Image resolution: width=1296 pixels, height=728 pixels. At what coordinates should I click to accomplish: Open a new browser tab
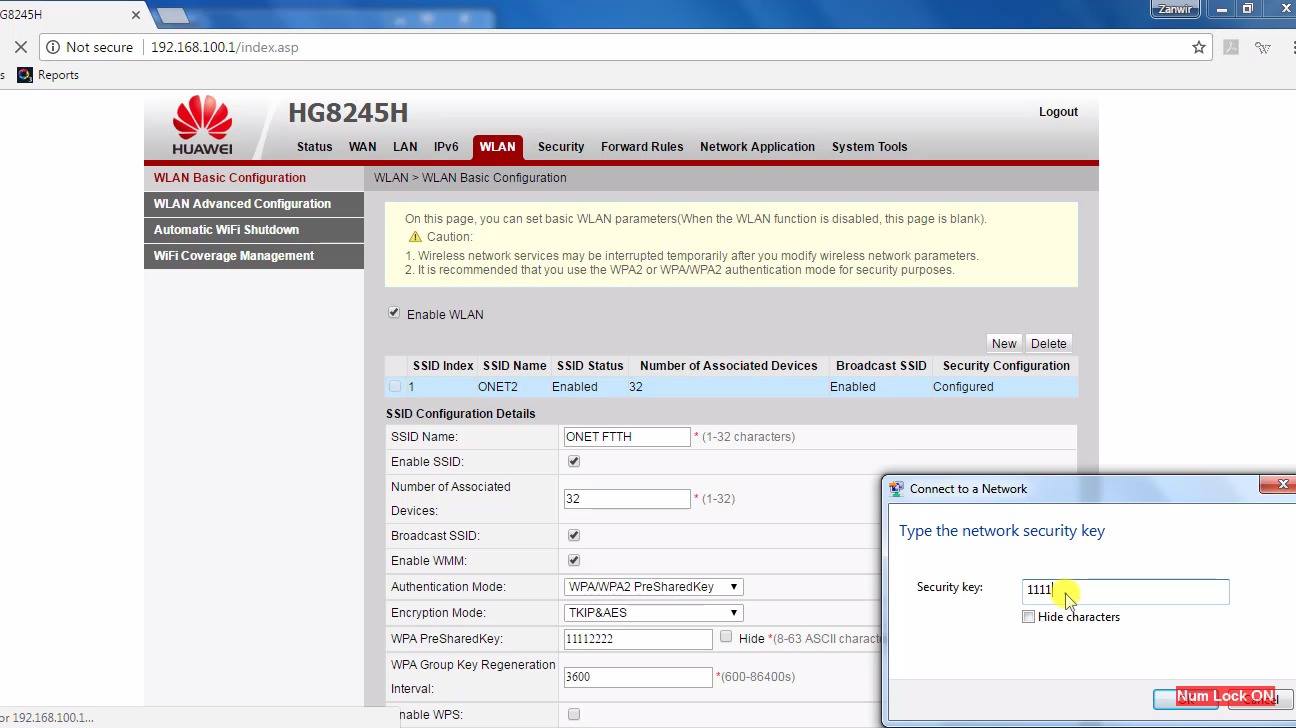click(x=172, y=15)
